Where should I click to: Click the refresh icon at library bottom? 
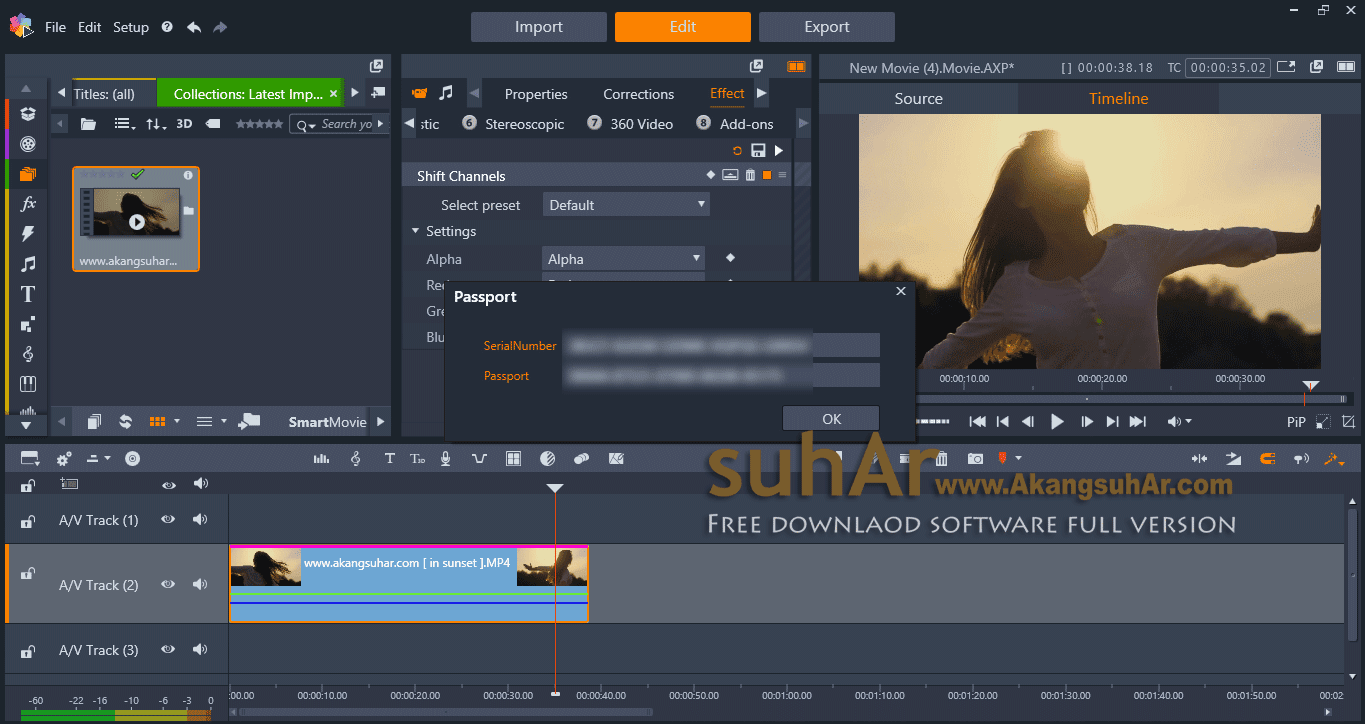(x=125, y=422)
